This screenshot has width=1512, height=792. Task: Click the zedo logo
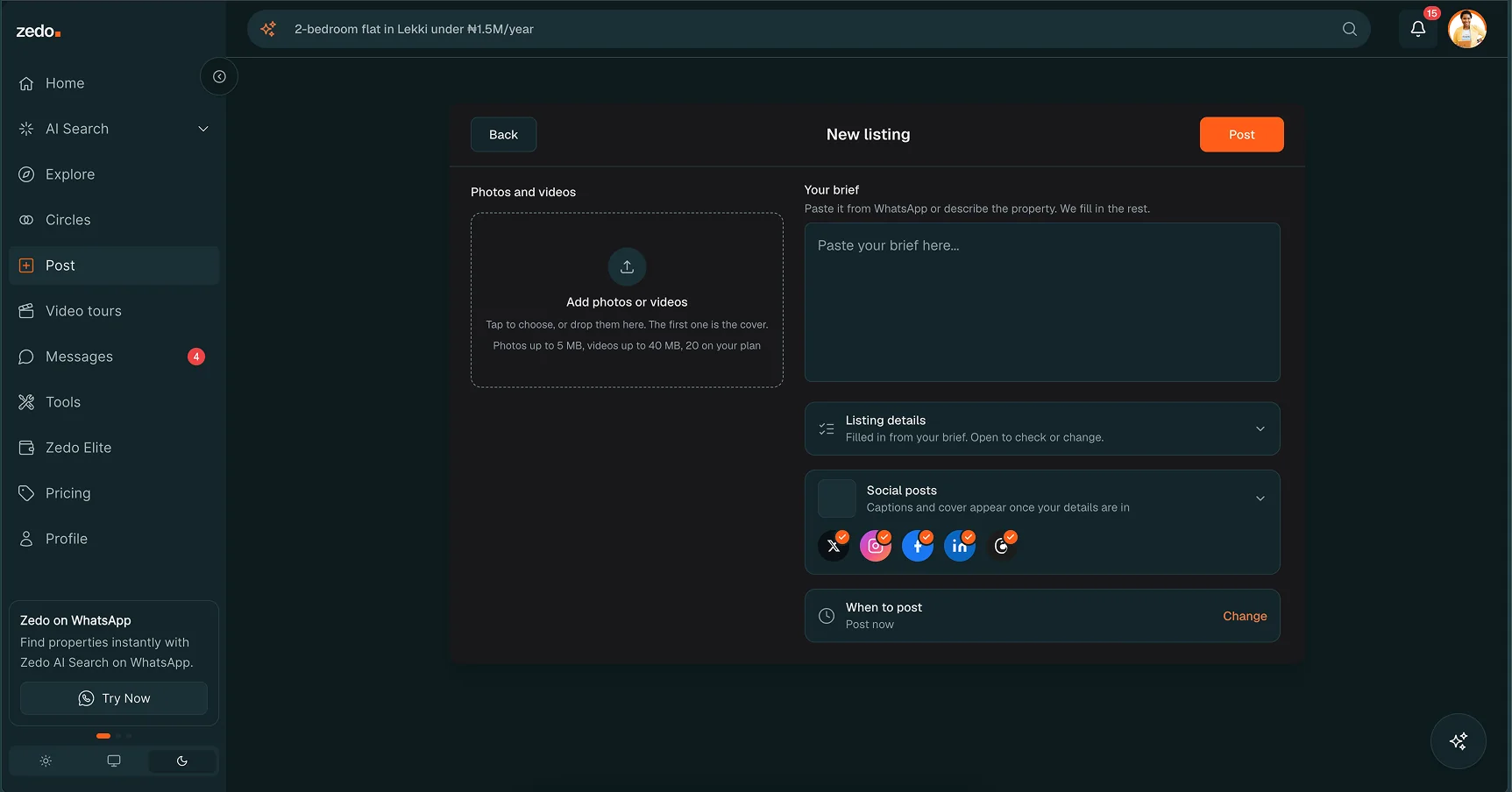[39, 32]
